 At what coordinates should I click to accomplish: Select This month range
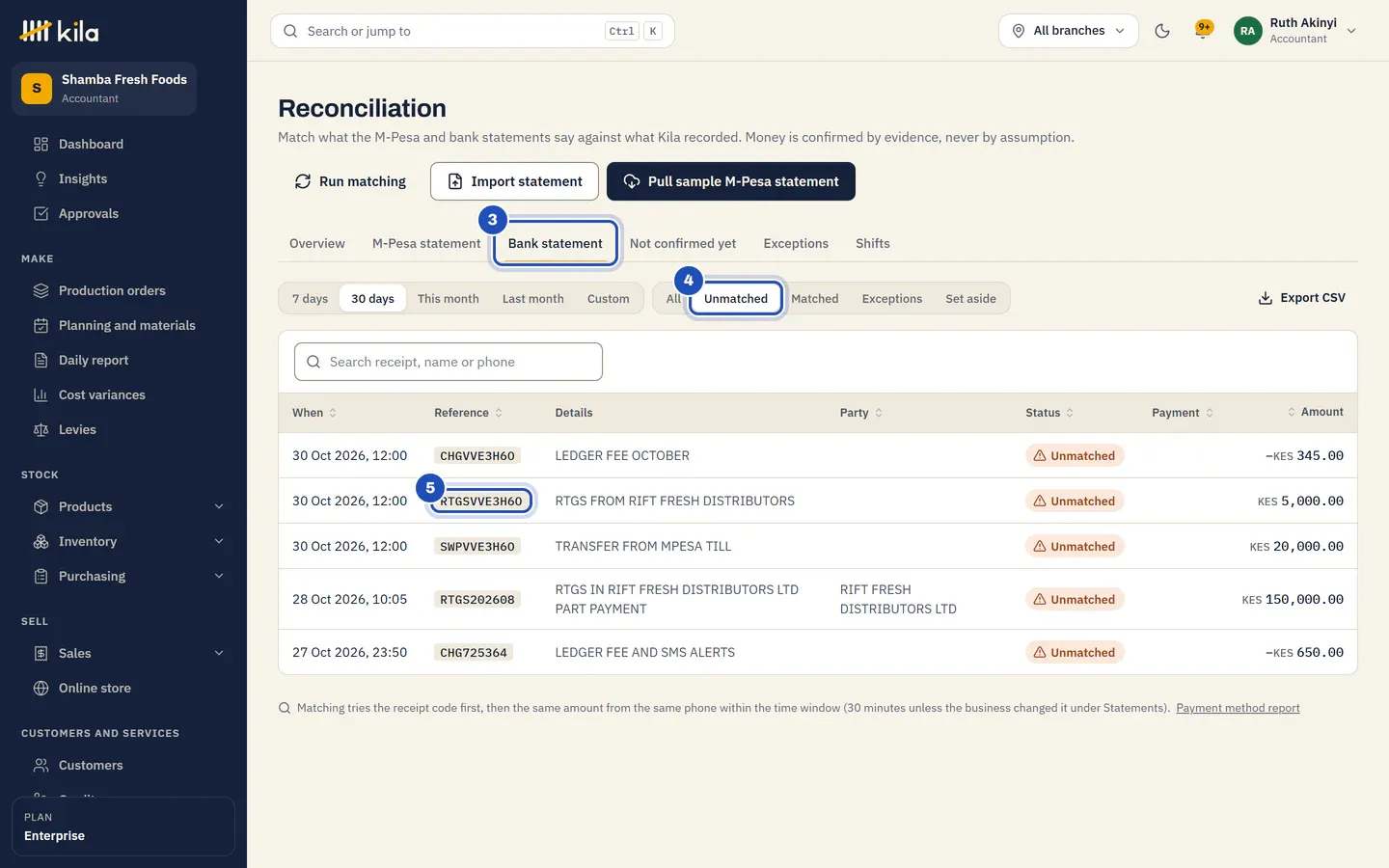pyautogui.click(x=449, y=299)
